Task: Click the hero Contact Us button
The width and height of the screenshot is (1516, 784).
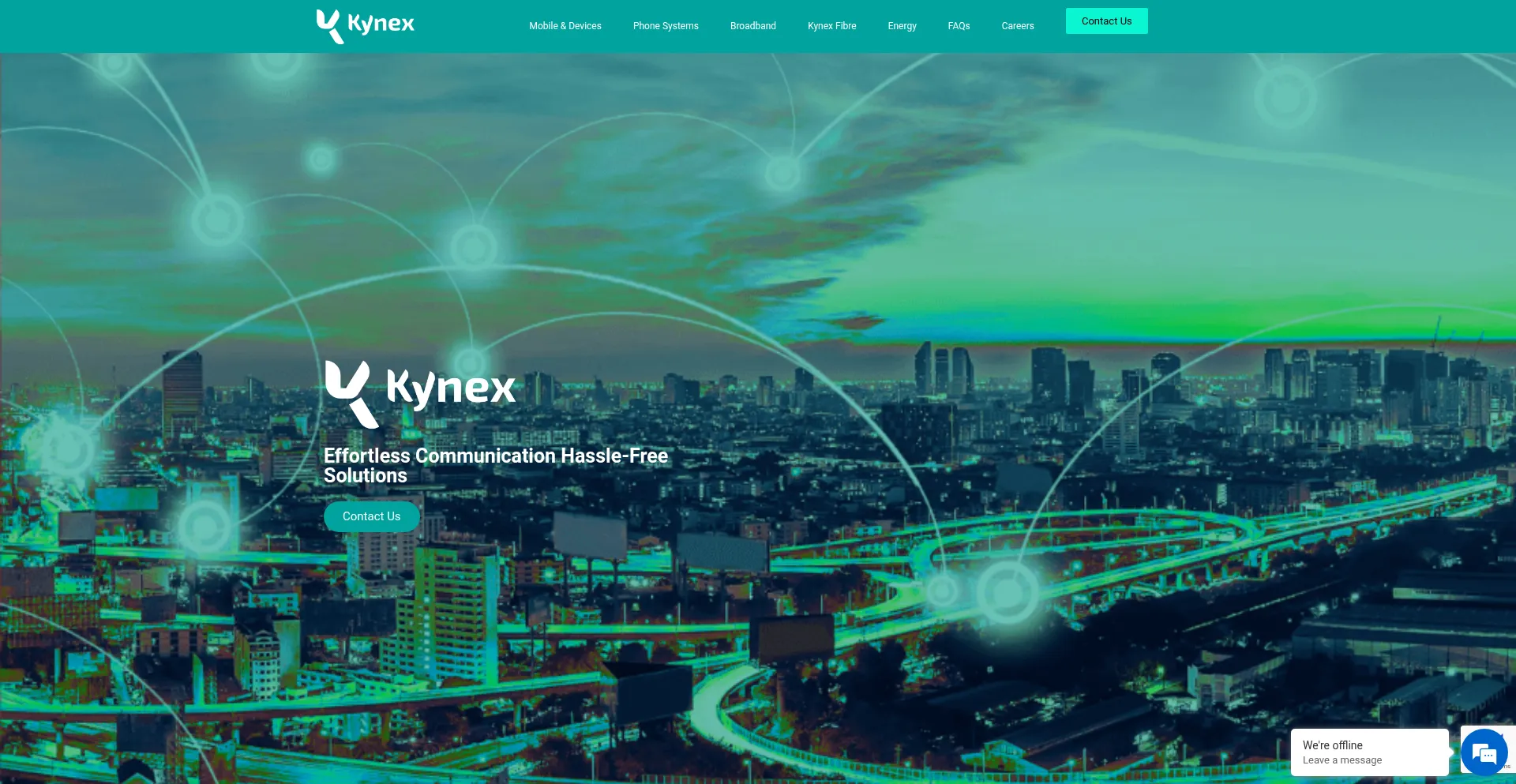Action: click(371, 516)
